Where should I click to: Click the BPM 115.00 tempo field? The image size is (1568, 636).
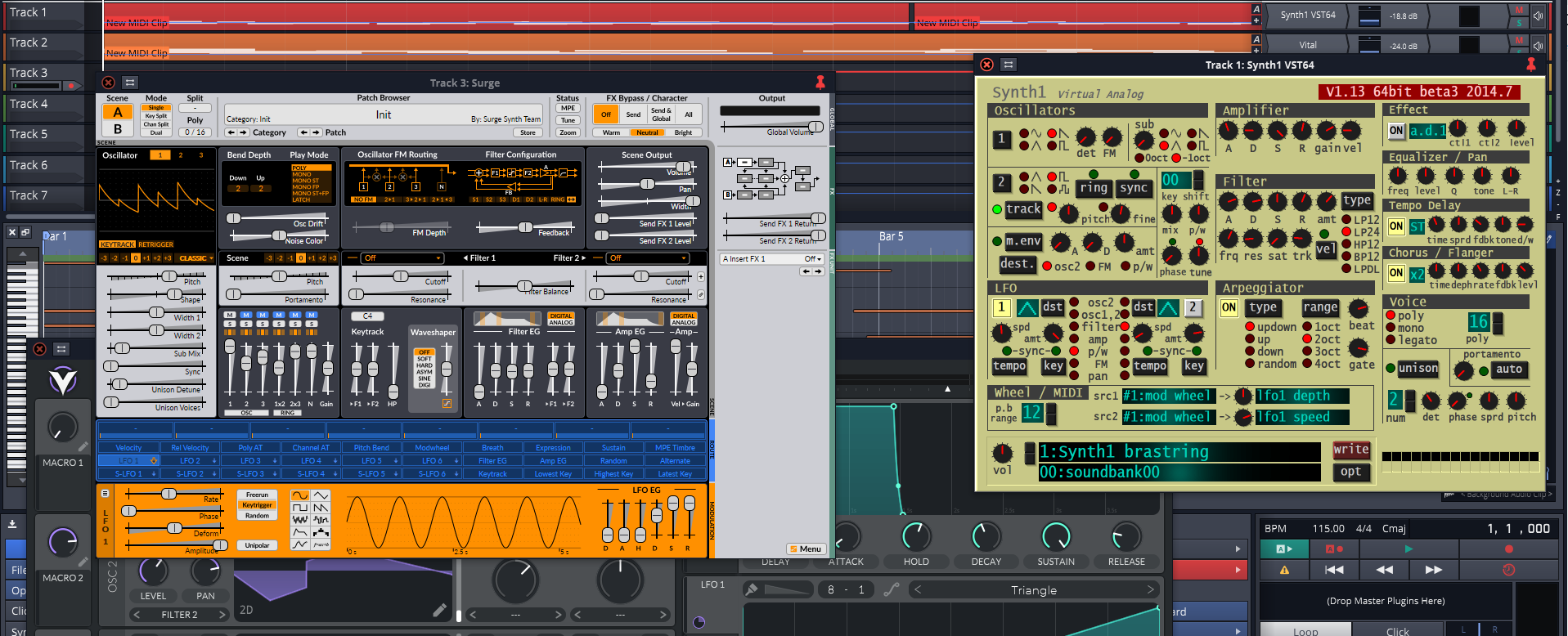[1328, 529]
